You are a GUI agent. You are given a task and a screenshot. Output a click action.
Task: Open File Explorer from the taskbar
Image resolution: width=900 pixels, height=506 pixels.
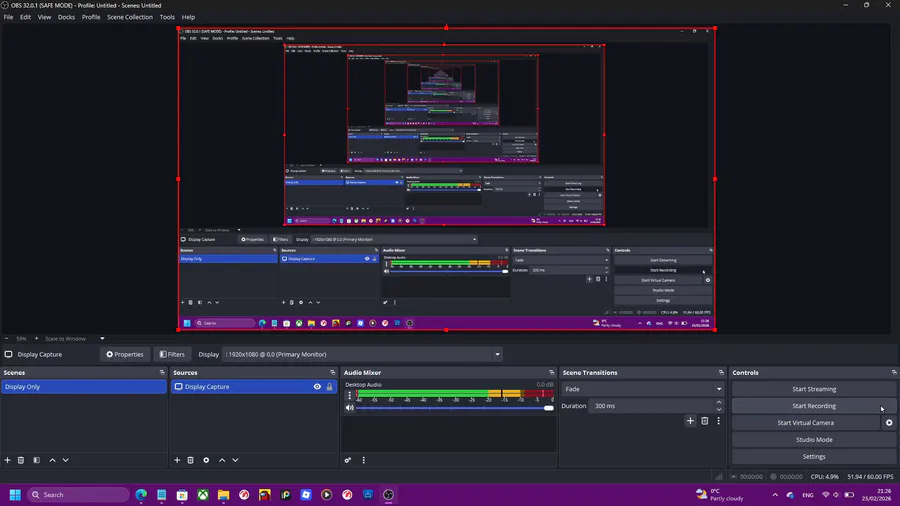point(223,495)
